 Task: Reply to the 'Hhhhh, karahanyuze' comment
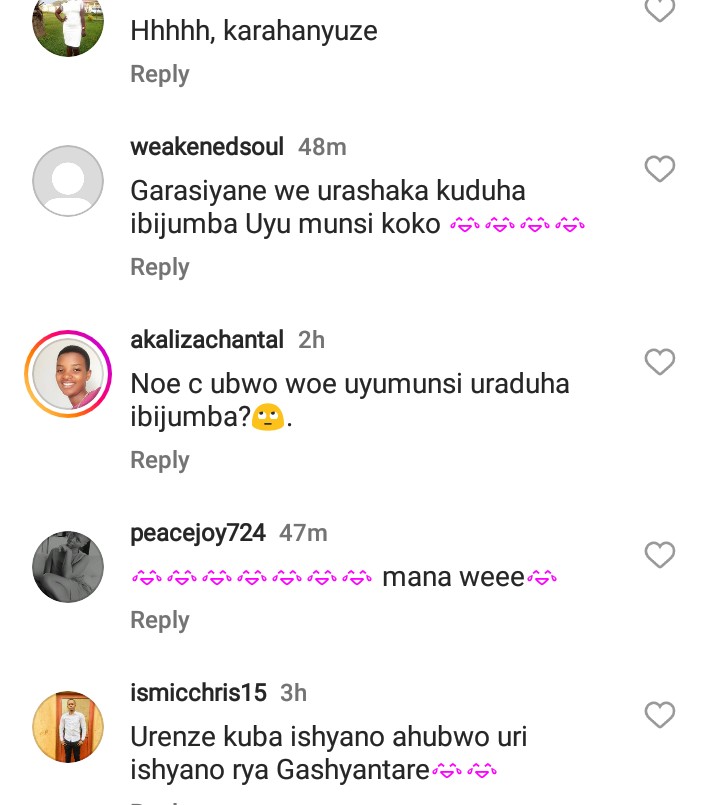click(160, 75)
